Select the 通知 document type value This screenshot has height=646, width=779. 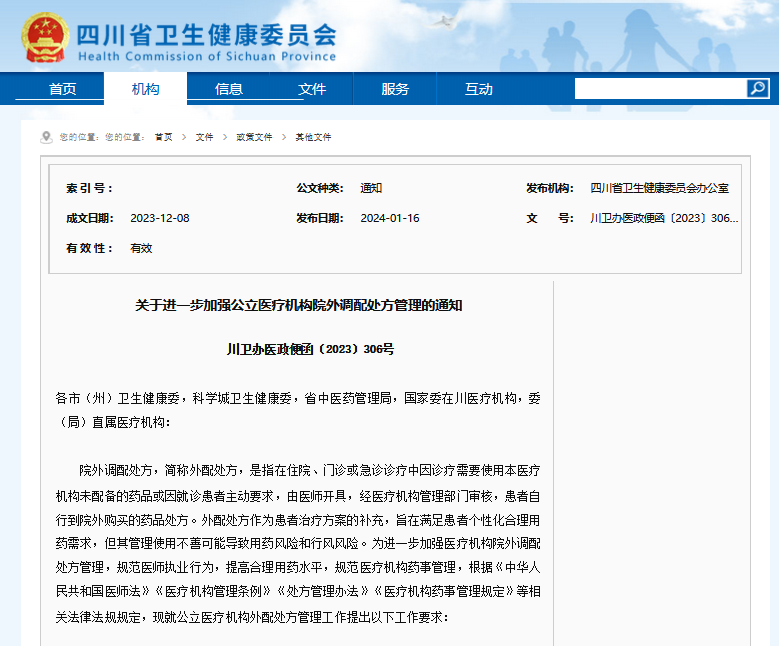(x=371, y=188)
